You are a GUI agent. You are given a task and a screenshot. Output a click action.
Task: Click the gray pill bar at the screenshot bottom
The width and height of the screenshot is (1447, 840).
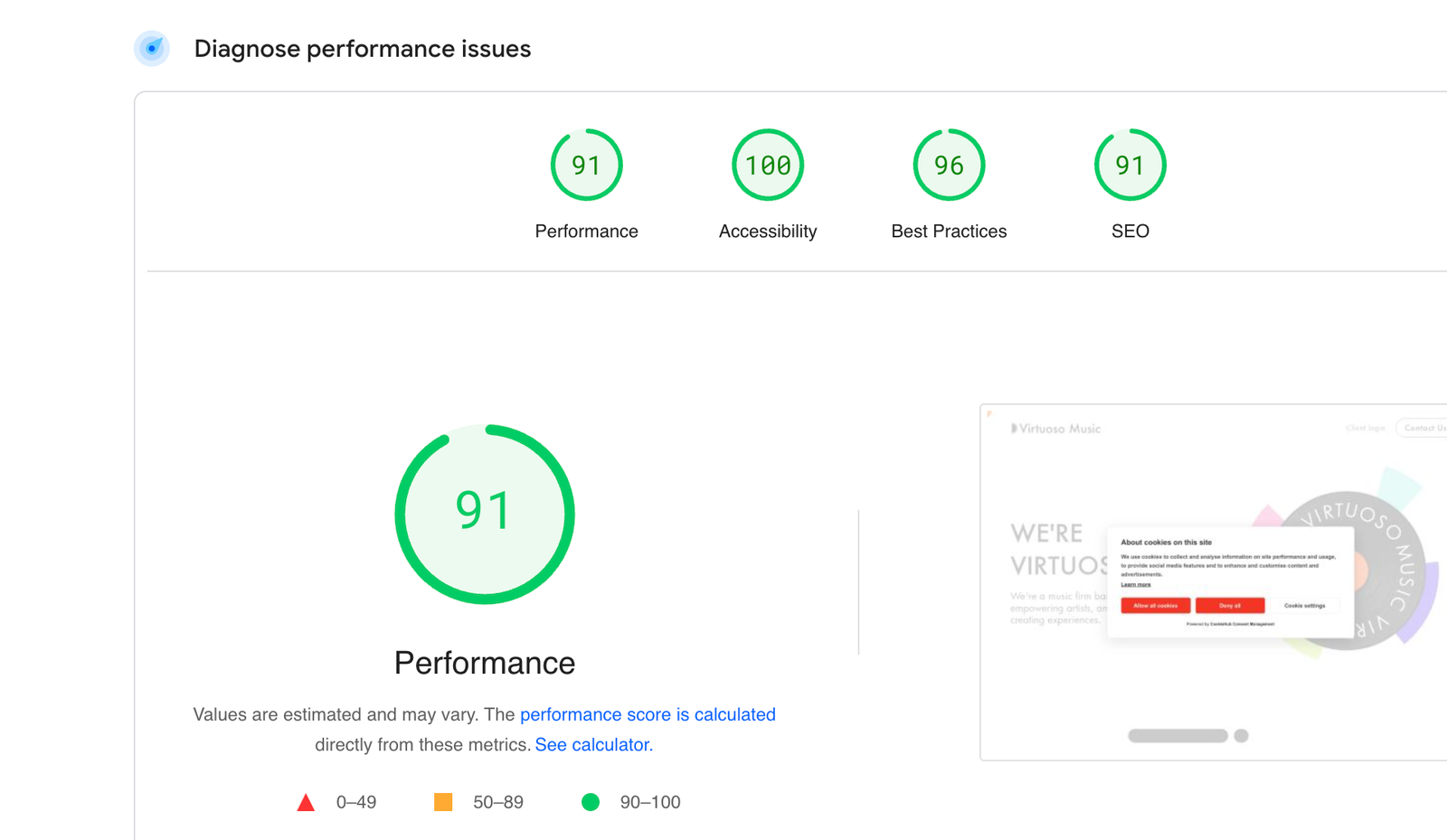[x=1177, y=736]
